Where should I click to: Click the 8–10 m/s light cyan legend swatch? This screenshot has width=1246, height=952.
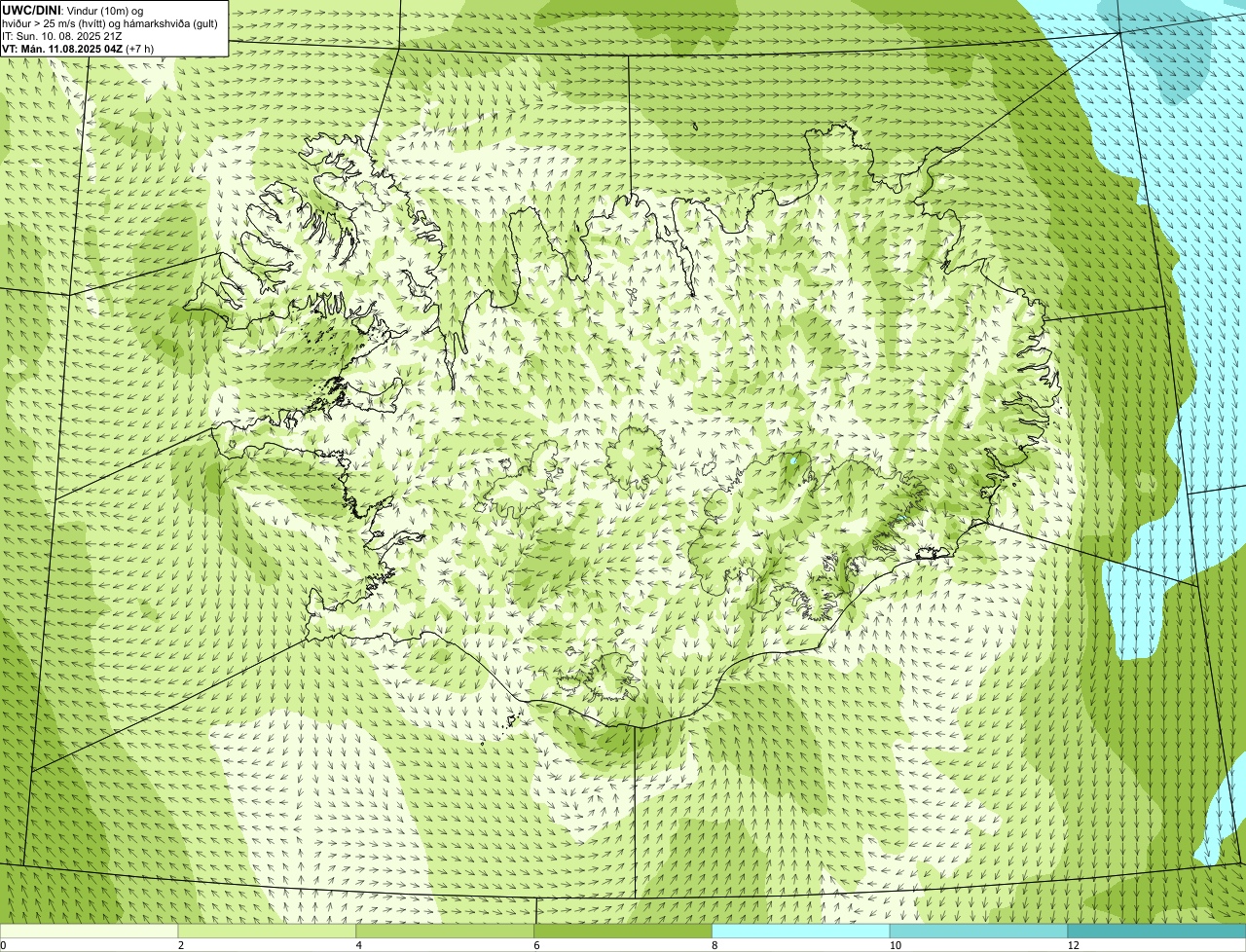tap(801, 932)
